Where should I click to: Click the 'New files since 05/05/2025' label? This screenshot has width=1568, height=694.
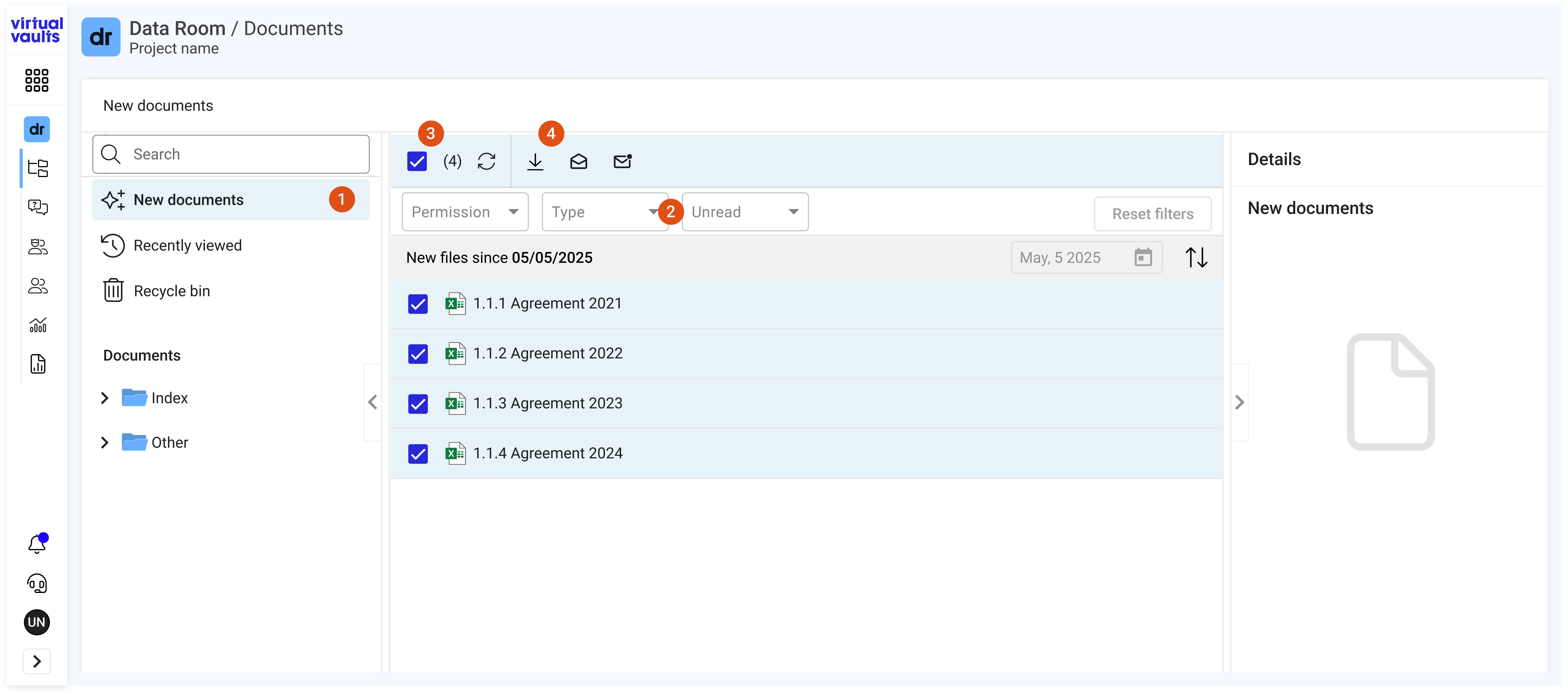coord(499,257)
